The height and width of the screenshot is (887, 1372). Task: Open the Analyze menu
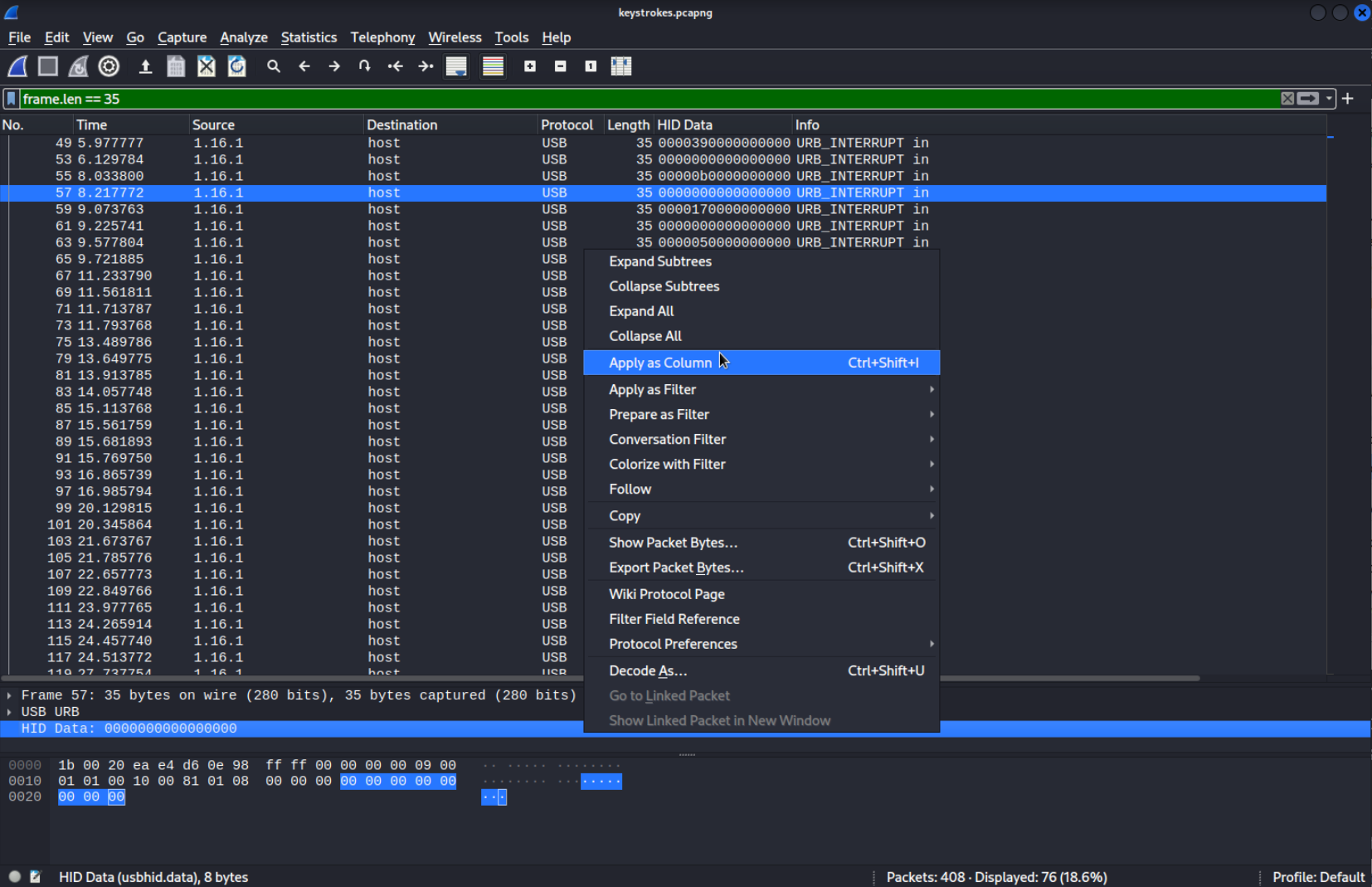[x=244, y=37]
